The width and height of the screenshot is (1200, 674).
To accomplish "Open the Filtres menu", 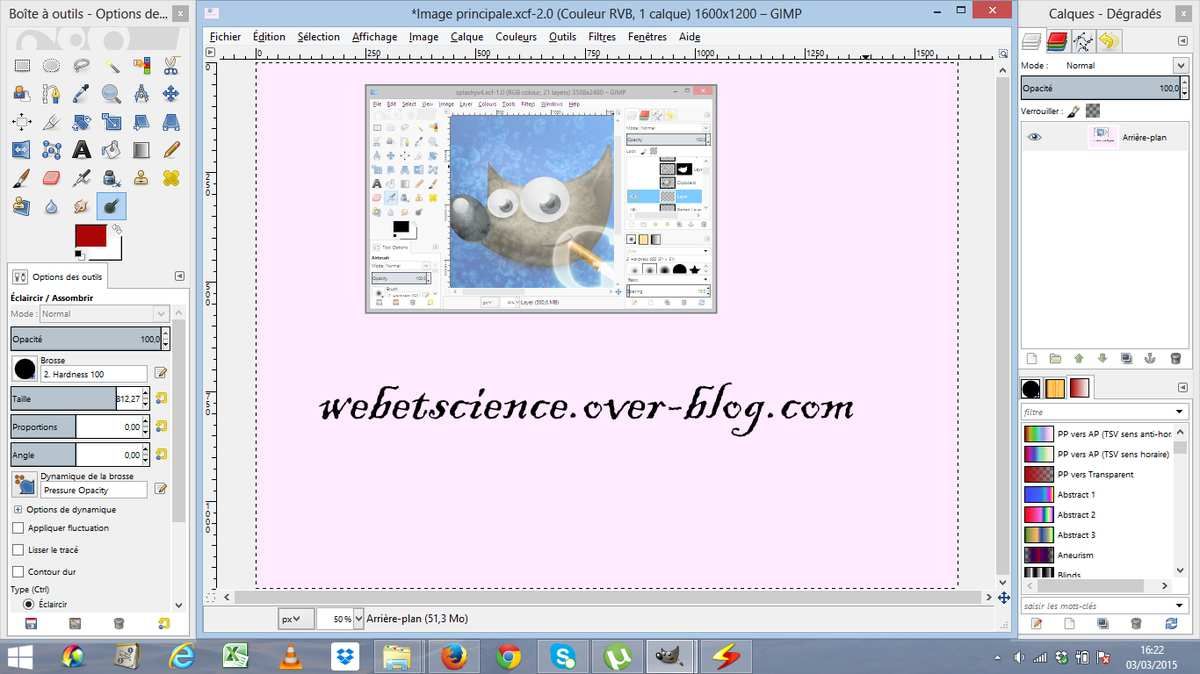I will coord(601,37).
